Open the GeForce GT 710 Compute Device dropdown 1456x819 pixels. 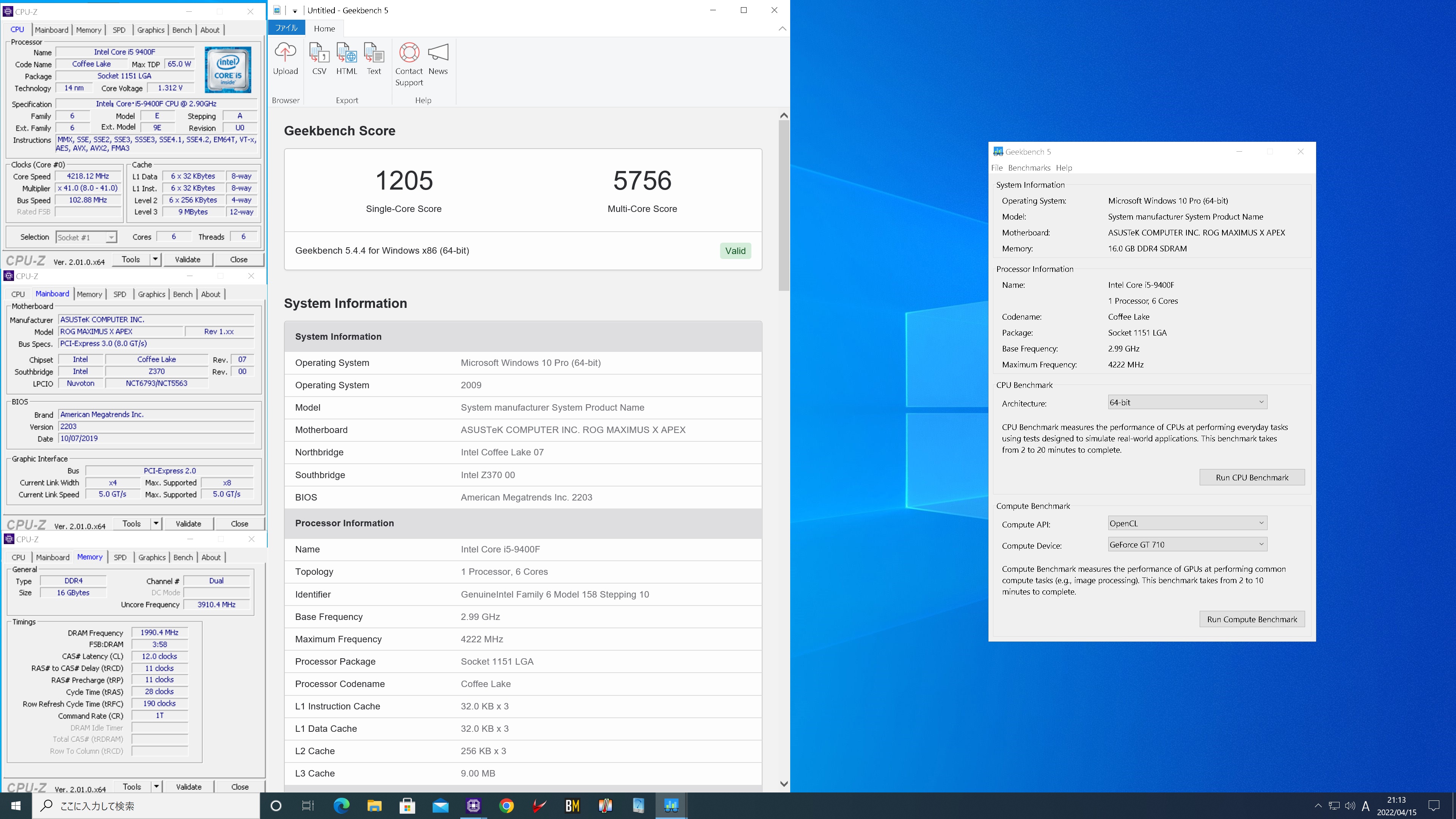coord(1187,544)
